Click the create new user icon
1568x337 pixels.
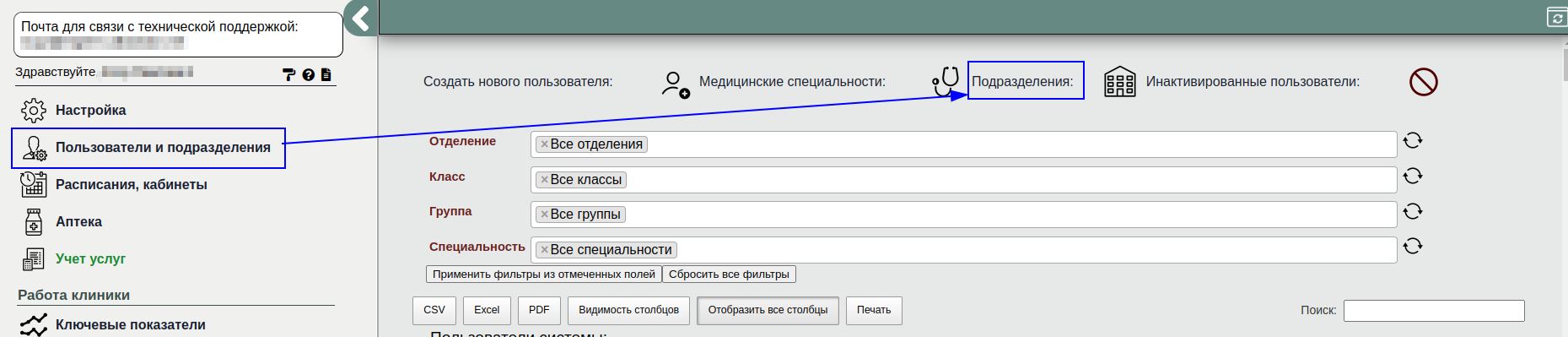pos(676,84)
